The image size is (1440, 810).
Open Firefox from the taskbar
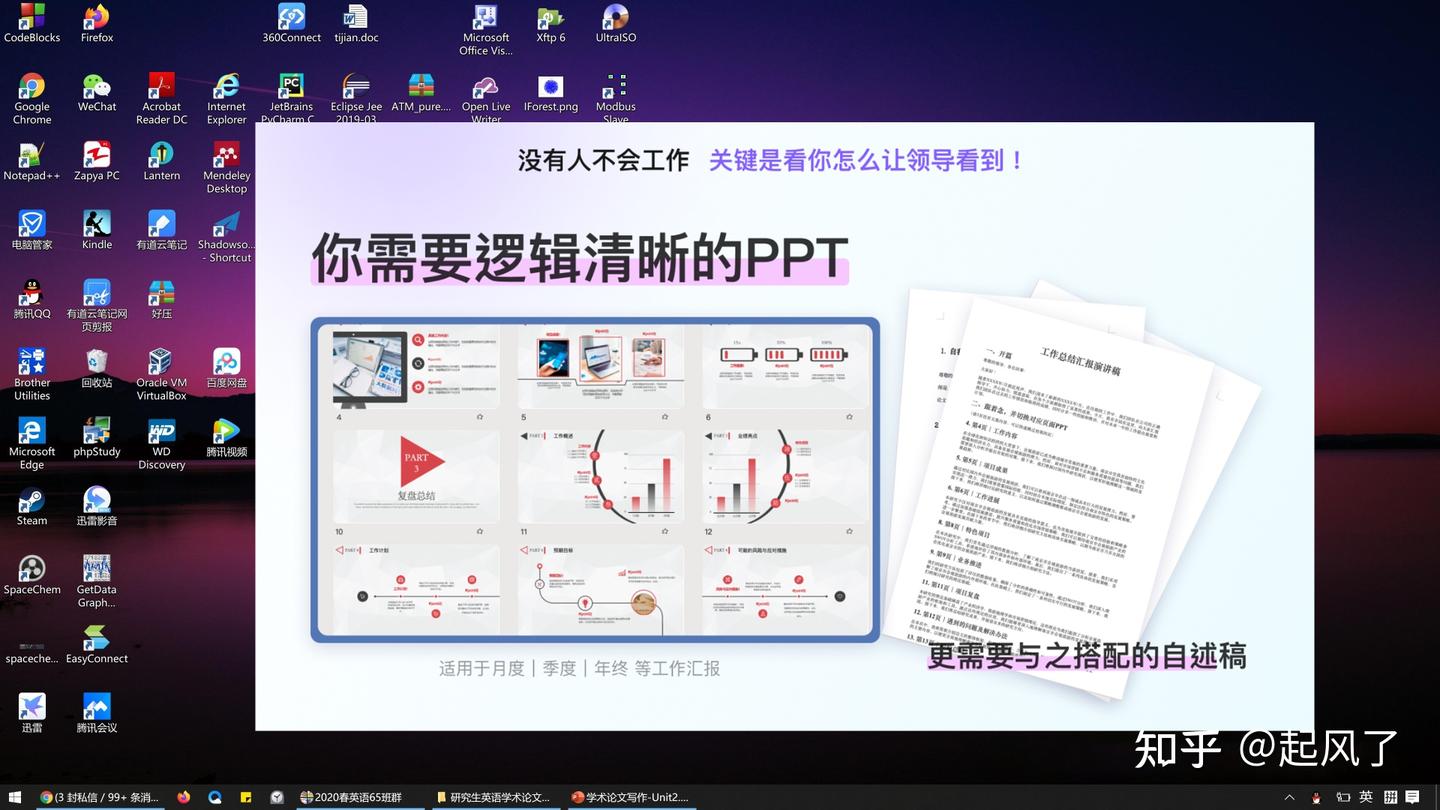coord(183,797)
